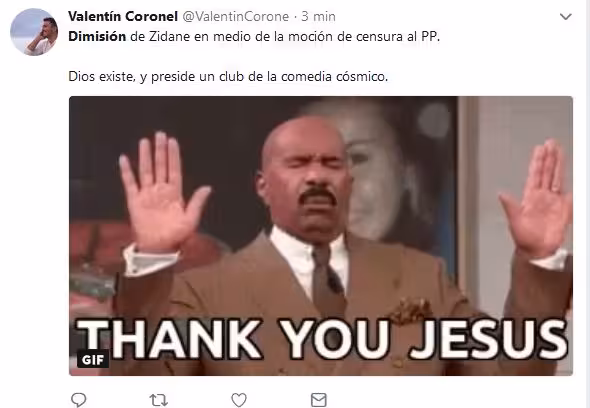This screenshot has width=590, height=408.
Task: Retweet this post using the arrows icon
Action: pos(158,400)
